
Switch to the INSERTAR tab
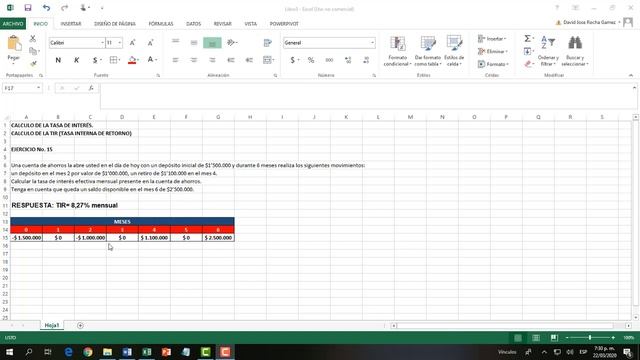coord(71,24)
